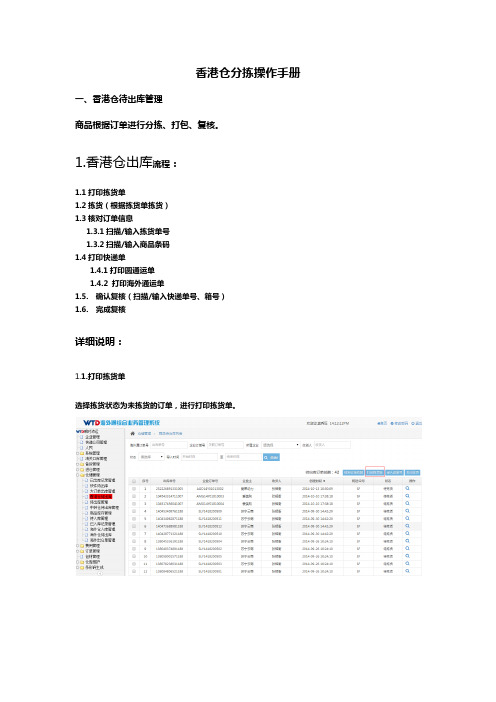Click the line 1.3.1 扫描/输入拣货单号
The width and height of the screenshot is (496, 702).
[x=128, y=231]
